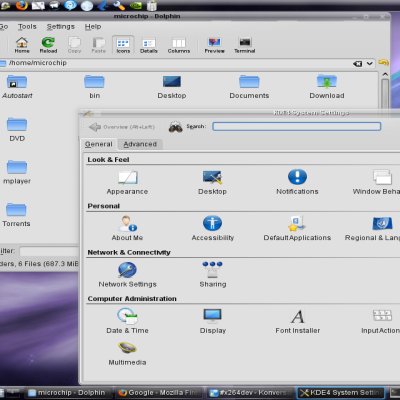Open Notifications settings
The width and height of the screenshot is (400, 400).
297,183
